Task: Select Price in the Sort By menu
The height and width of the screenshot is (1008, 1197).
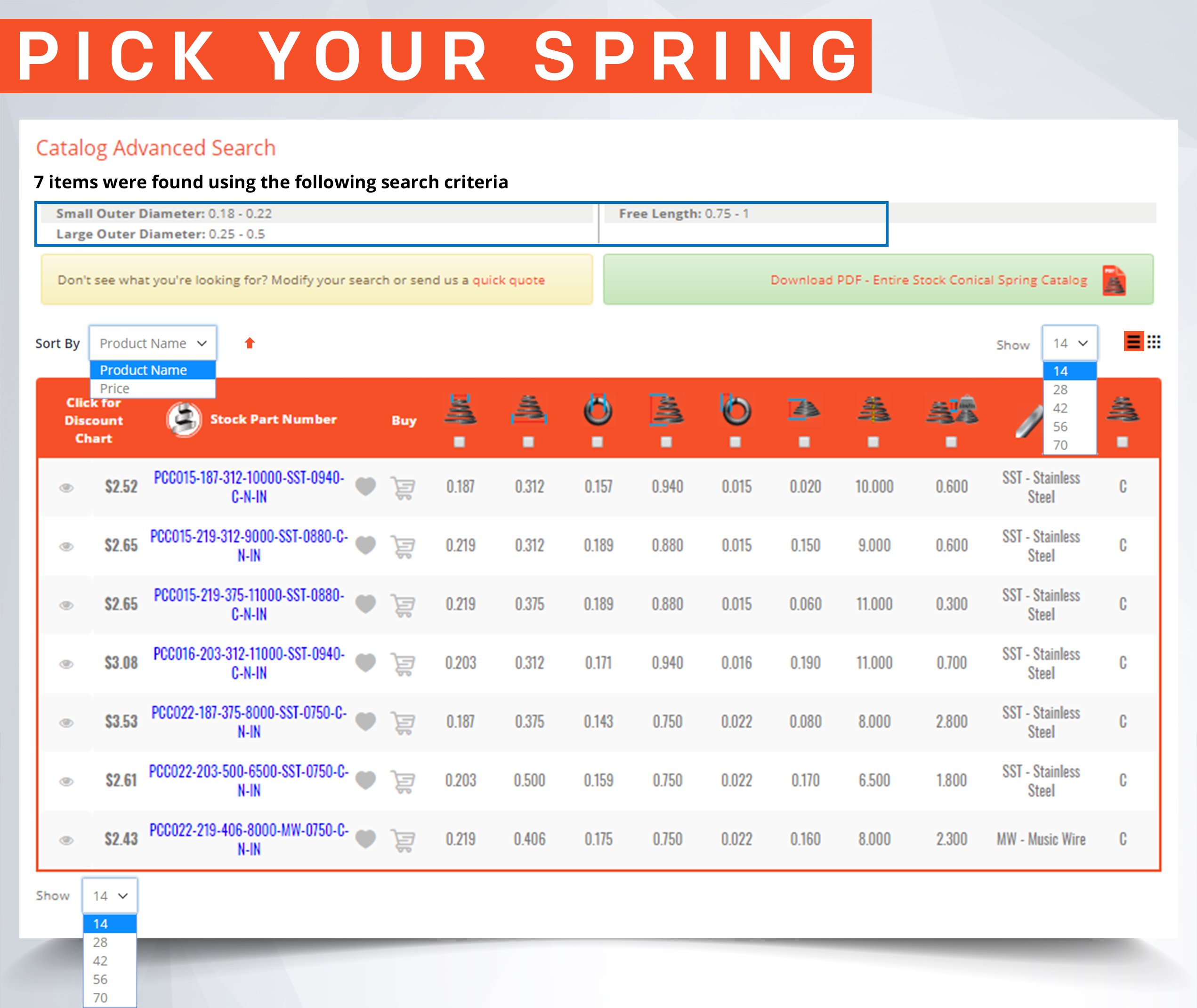Action: tap(114, 388)
